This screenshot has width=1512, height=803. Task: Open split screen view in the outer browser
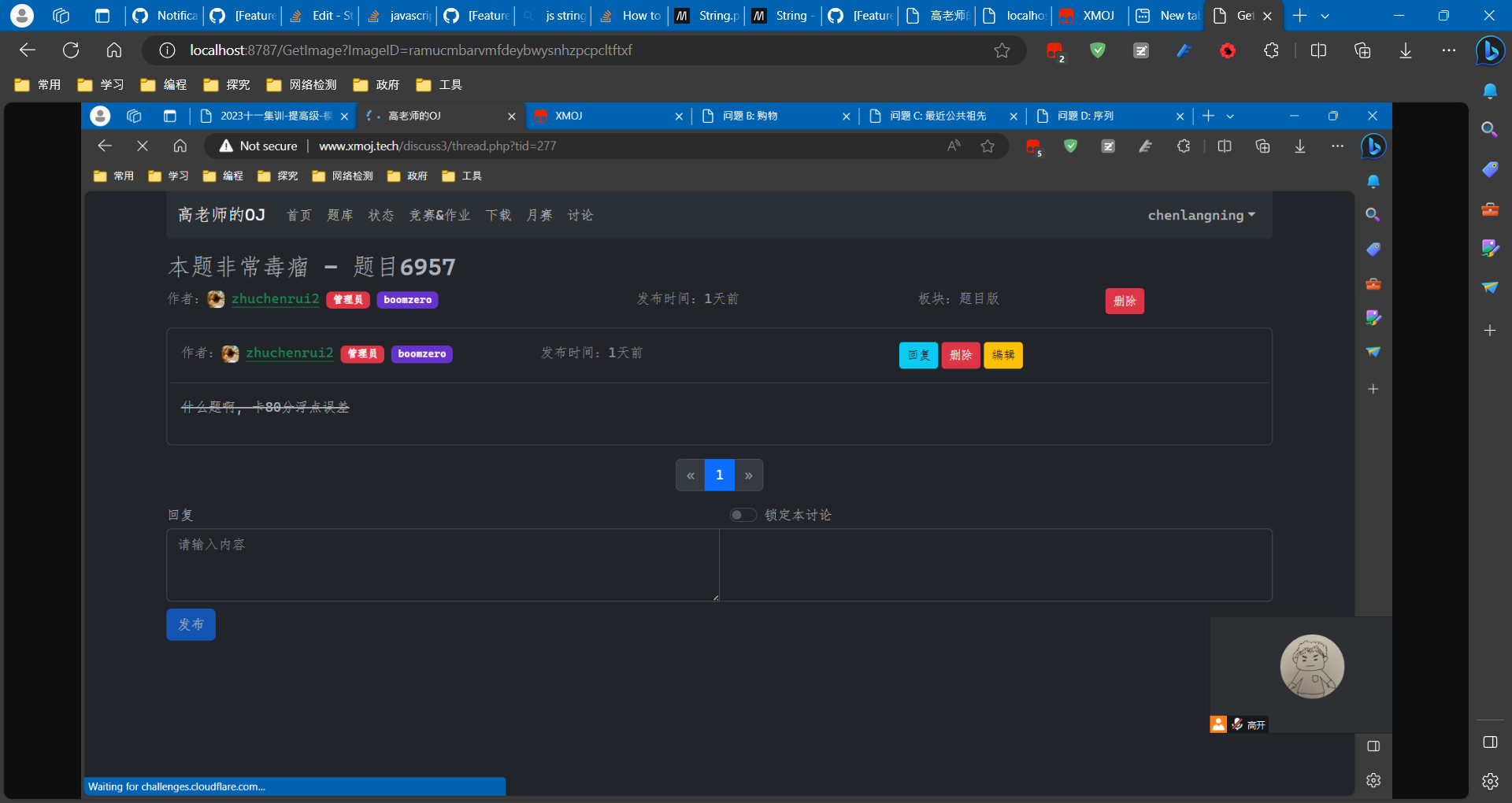coord(1320,50)
